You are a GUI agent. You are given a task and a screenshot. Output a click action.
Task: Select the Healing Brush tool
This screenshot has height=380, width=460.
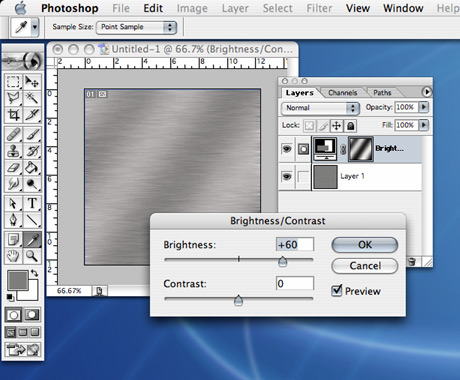14,135
